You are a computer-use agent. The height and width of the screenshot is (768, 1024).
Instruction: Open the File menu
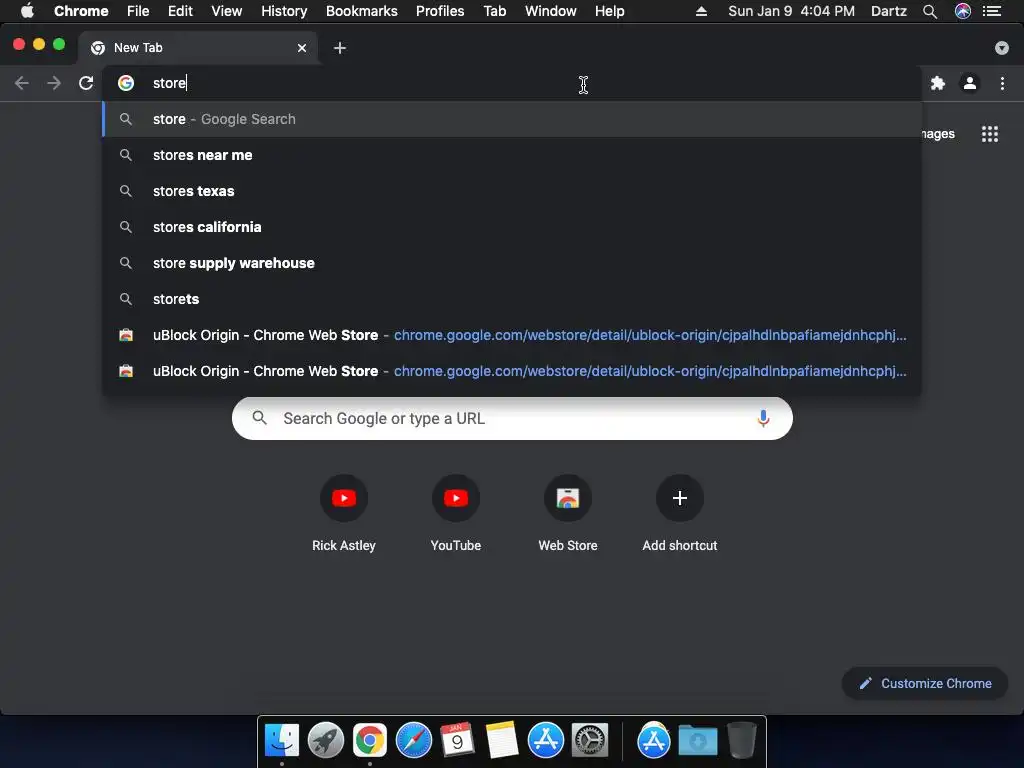(138, 11)
